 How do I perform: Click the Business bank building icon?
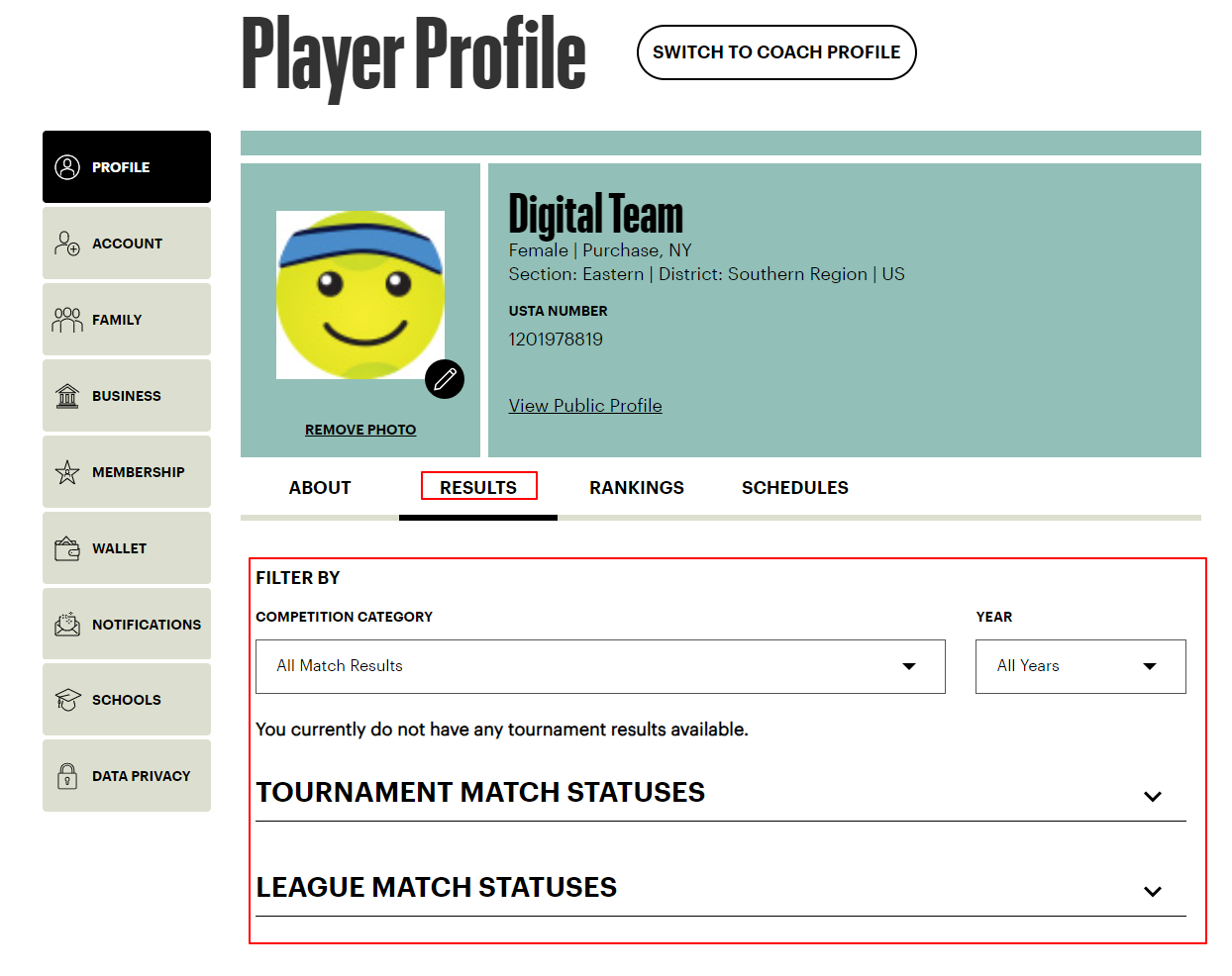pyautogui.click(x=67, y=396)
